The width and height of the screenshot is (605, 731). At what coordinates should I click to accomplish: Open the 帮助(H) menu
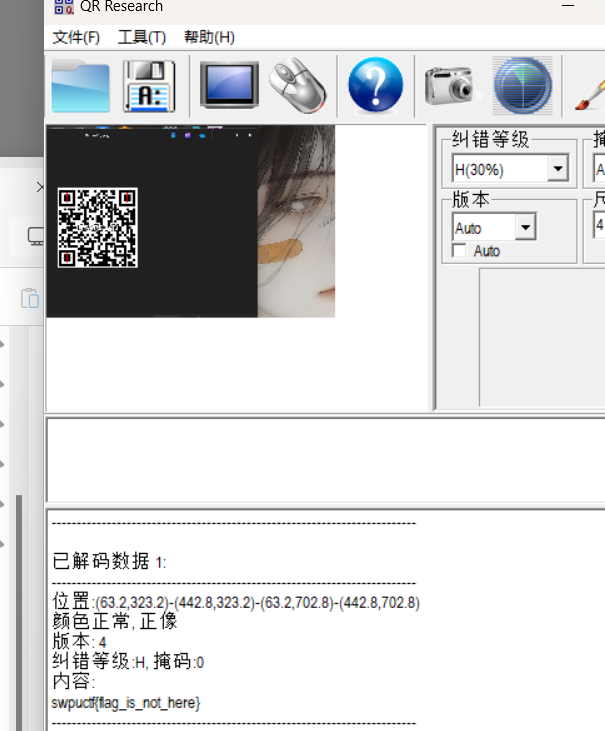pyautogui.click(x=209, y=37)
